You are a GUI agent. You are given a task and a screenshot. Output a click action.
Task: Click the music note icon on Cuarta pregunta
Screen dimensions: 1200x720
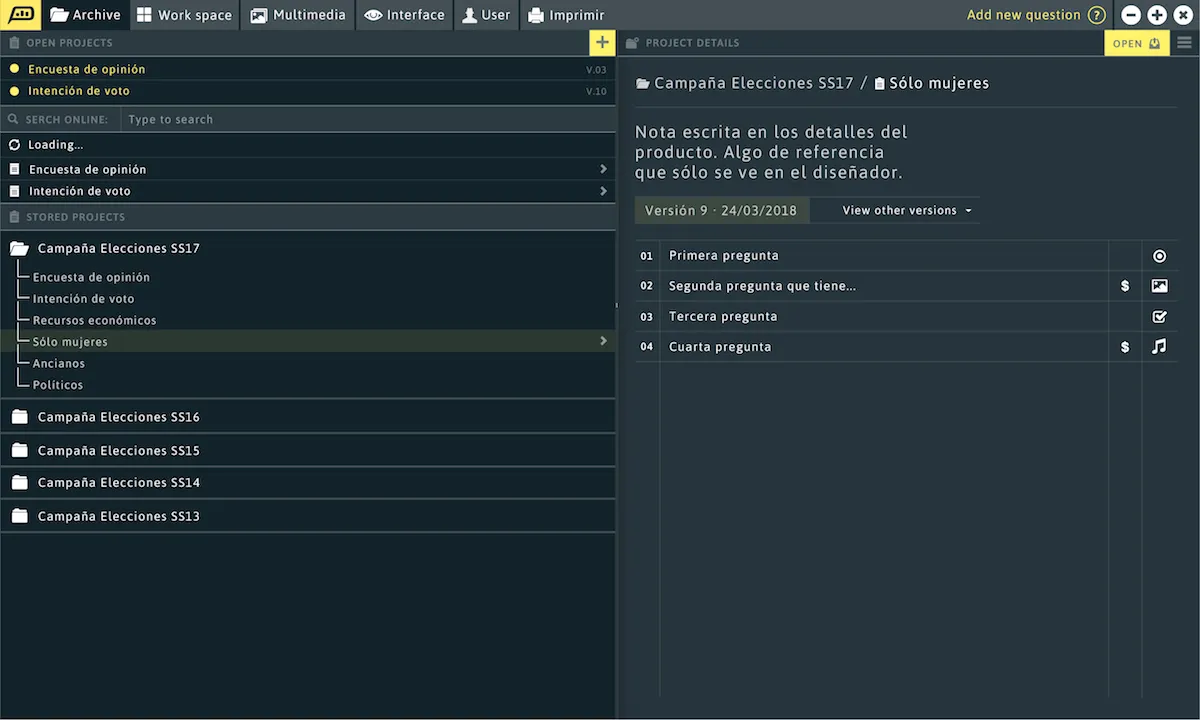point(1159,347)
